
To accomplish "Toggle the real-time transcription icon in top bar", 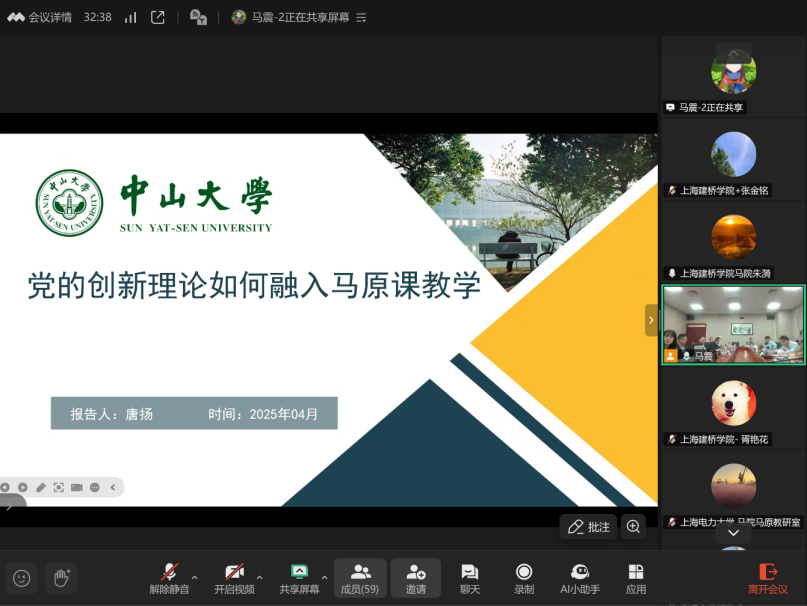I will (198, 17).
